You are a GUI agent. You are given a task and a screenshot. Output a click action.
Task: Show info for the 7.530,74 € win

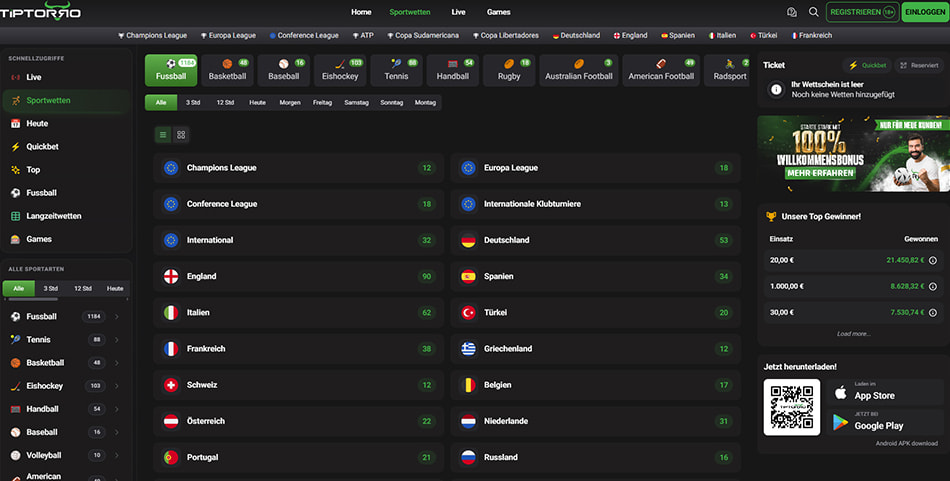pos(932,313)
